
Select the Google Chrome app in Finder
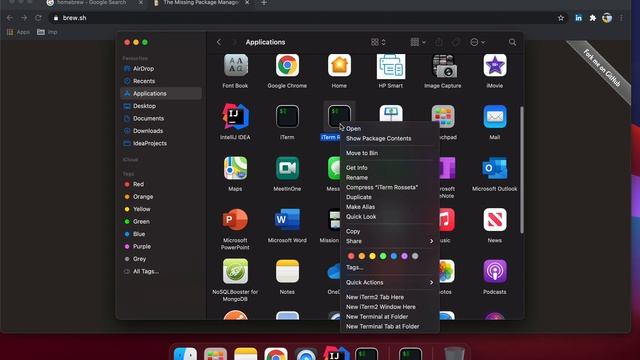(287, 66)
